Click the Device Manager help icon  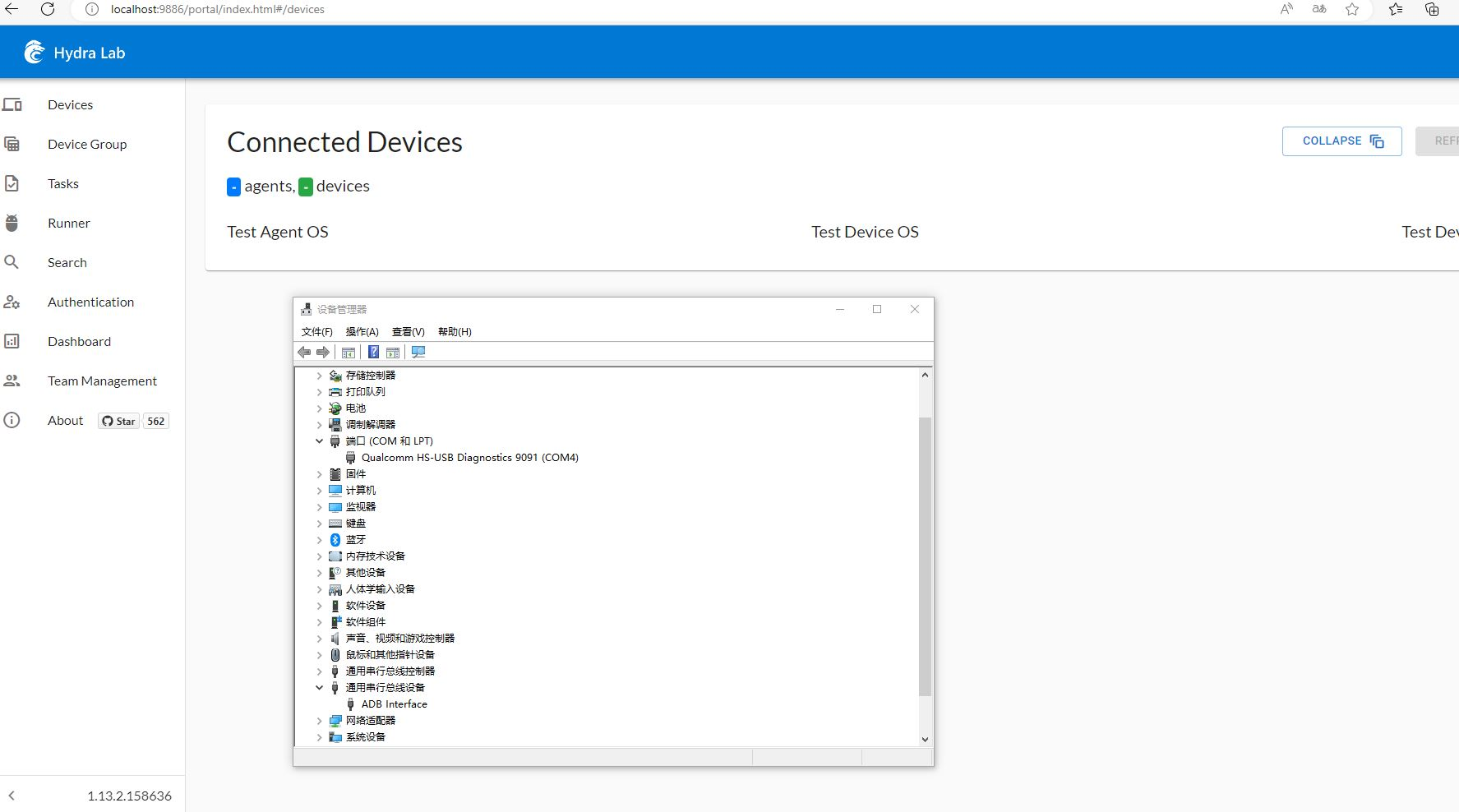point(374,352)
